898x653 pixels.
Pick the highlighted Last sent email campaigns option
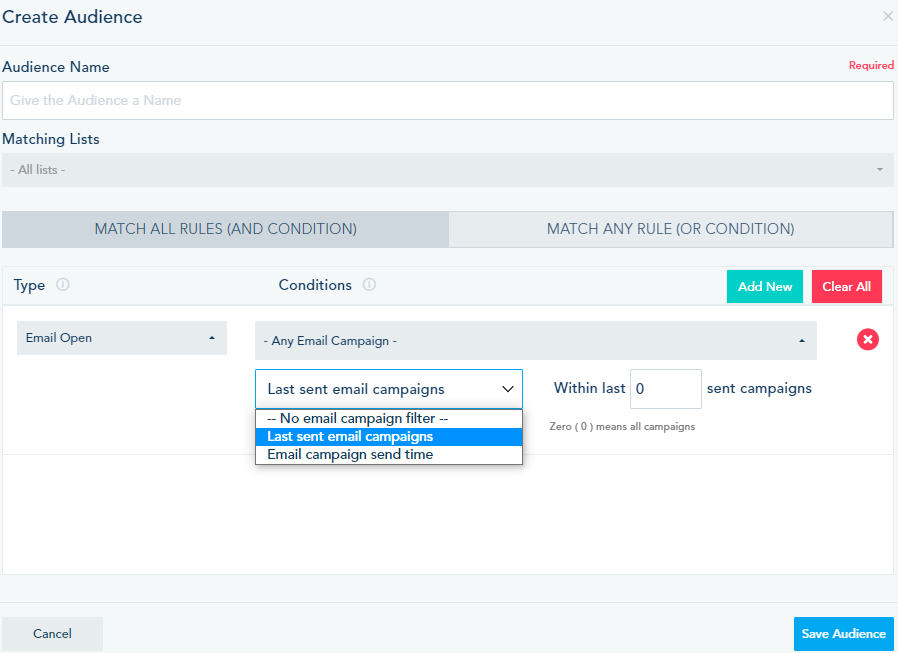pyautogui.click(x=350, y=437)
